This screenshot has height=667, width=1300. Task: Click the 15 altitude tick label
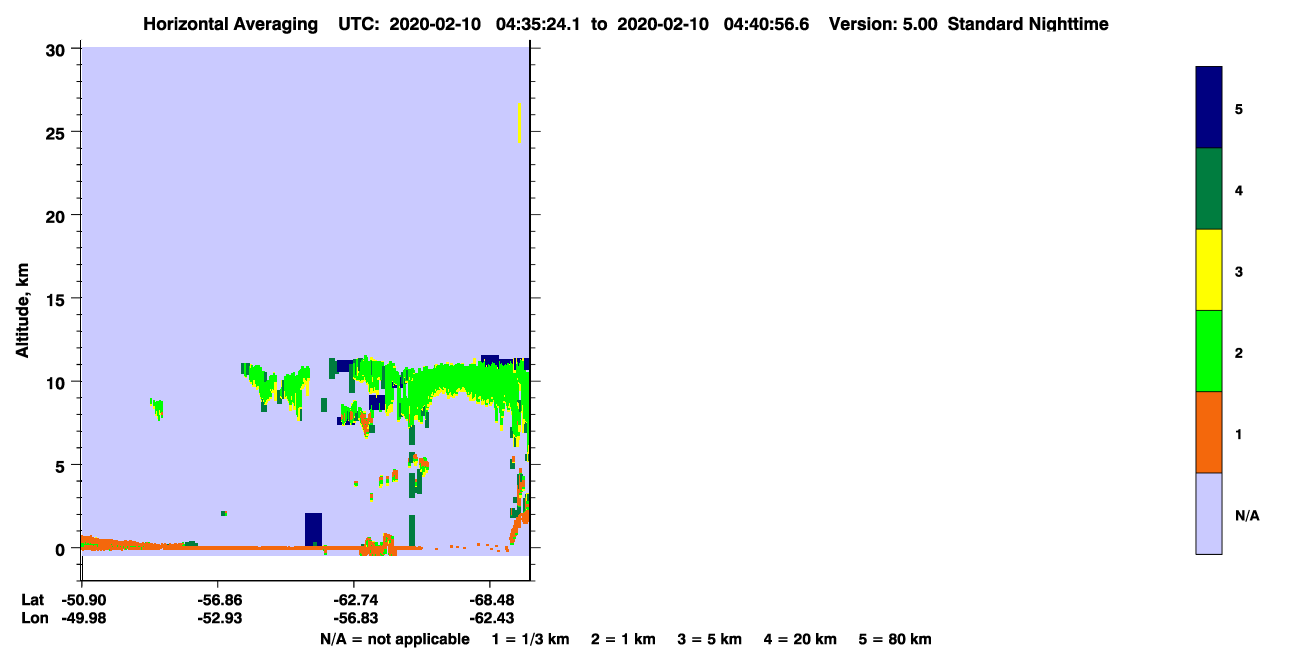pos(57,299)
